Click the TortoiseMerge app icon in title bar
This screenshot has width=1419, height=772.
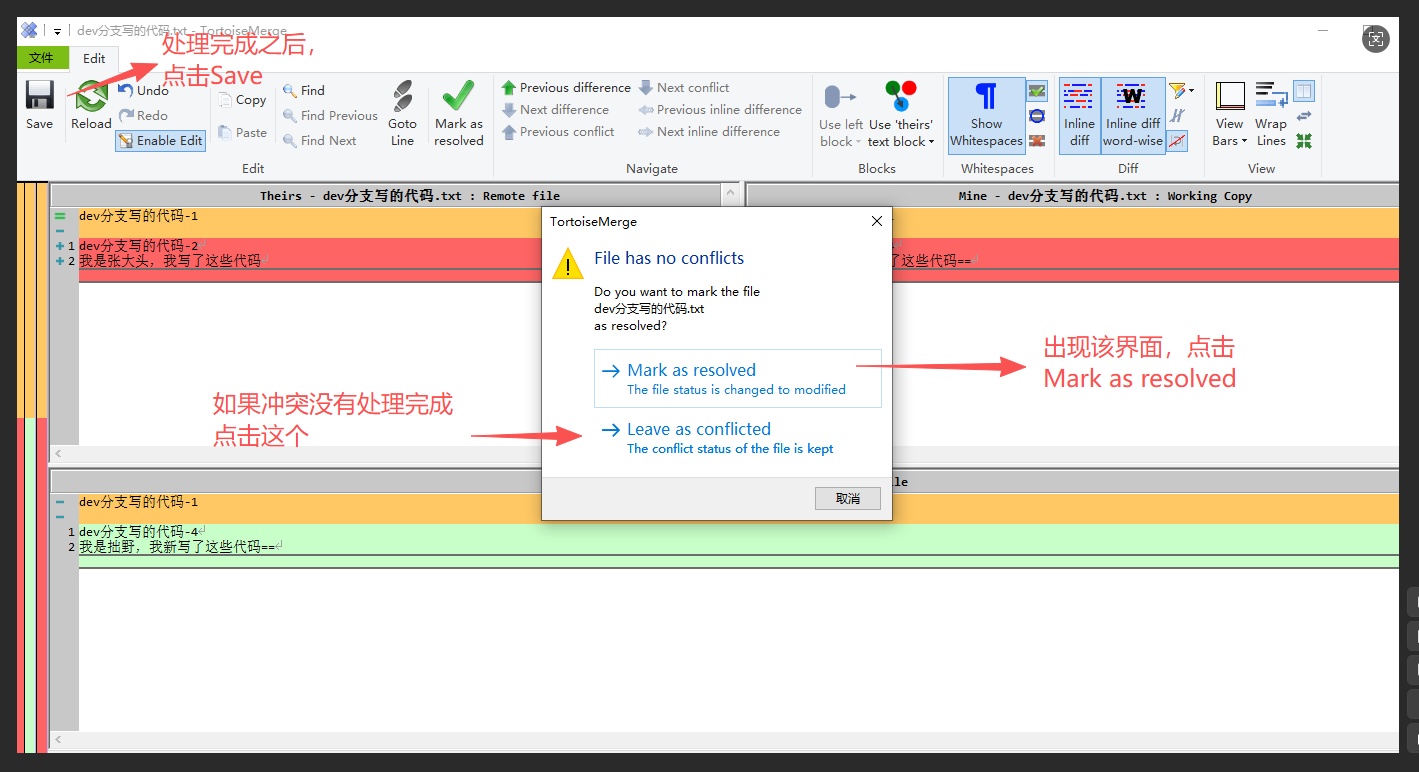coord(29,31)
